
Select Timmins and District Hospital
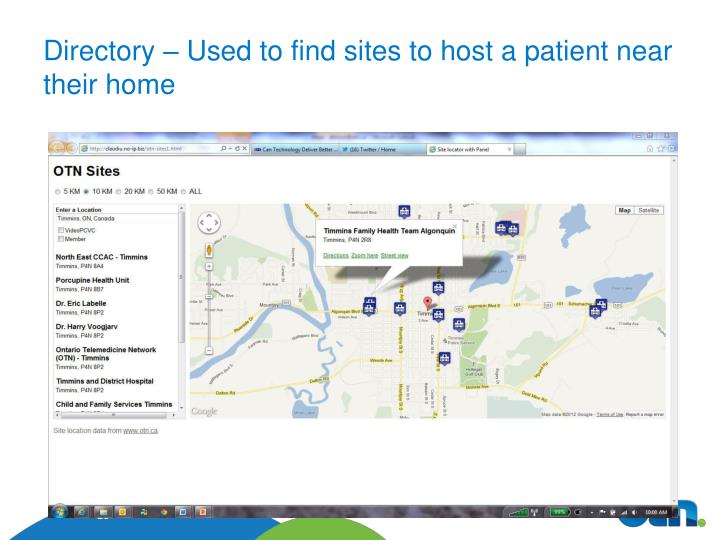105,381
